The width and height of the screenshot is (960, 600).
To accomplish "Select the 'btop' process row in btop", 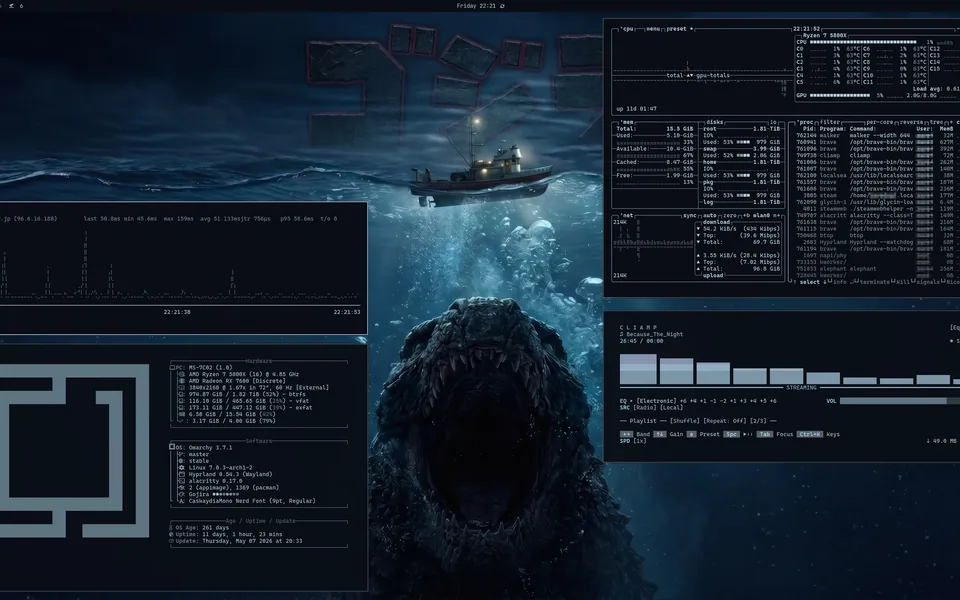I will tap(876, 235).
